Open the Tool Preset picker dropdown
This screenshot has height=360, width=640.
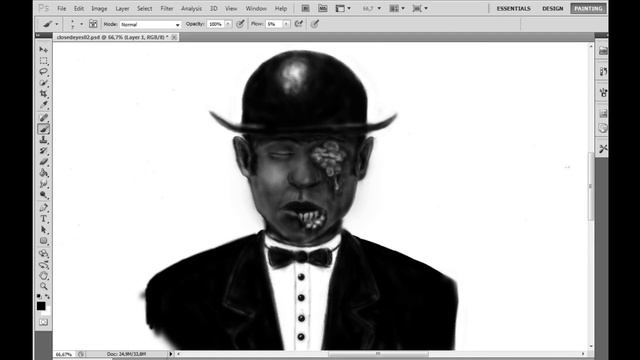point(57,24)
